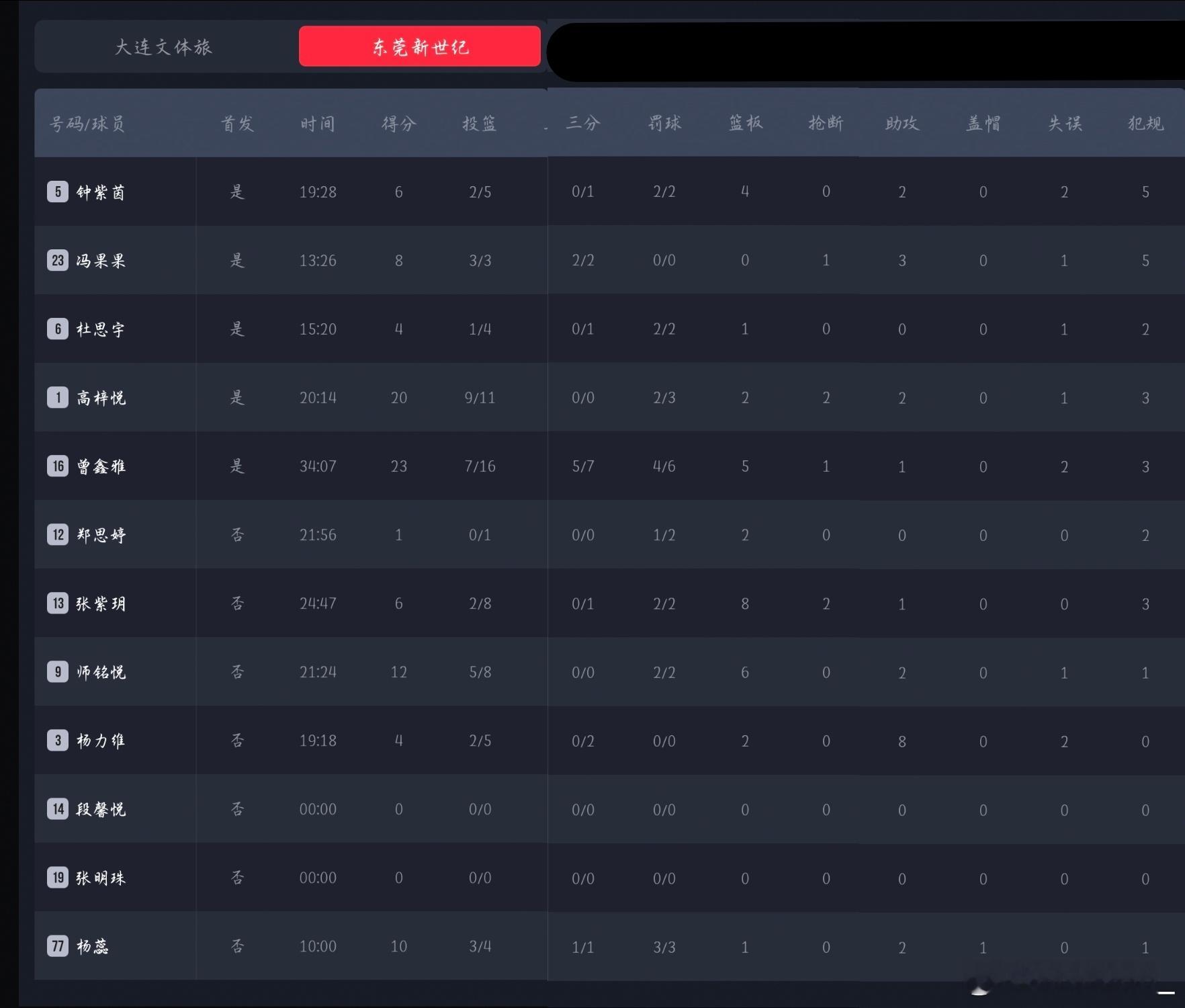Select the 段馨悦 player row name

tap(100, 809)
